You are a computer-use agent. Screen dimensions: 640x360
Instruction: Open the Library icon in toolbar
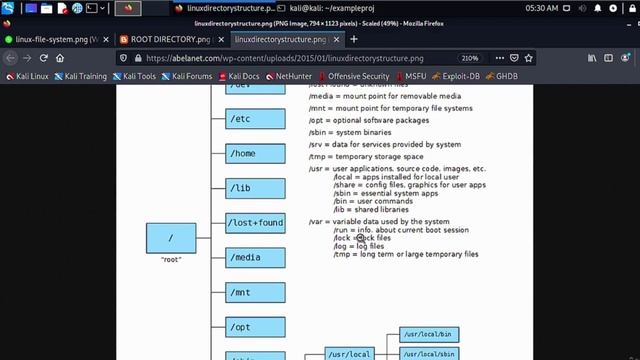pos(592,58)
